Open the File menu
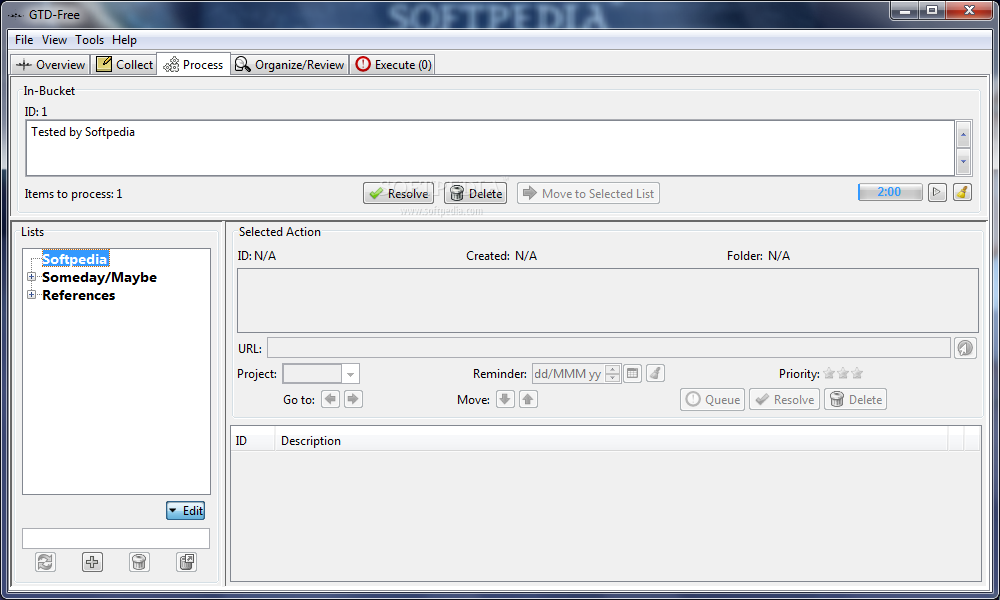Screen dimensions: 1000x600 click(x=24, y=40)
